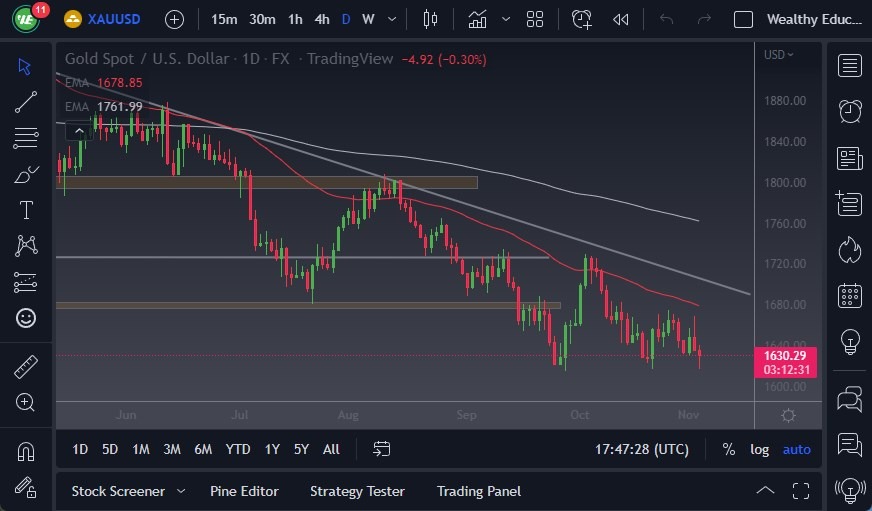Open the USD currency dropdown
This screenshot has height=511, width=872.
click(x=779, y=55)
